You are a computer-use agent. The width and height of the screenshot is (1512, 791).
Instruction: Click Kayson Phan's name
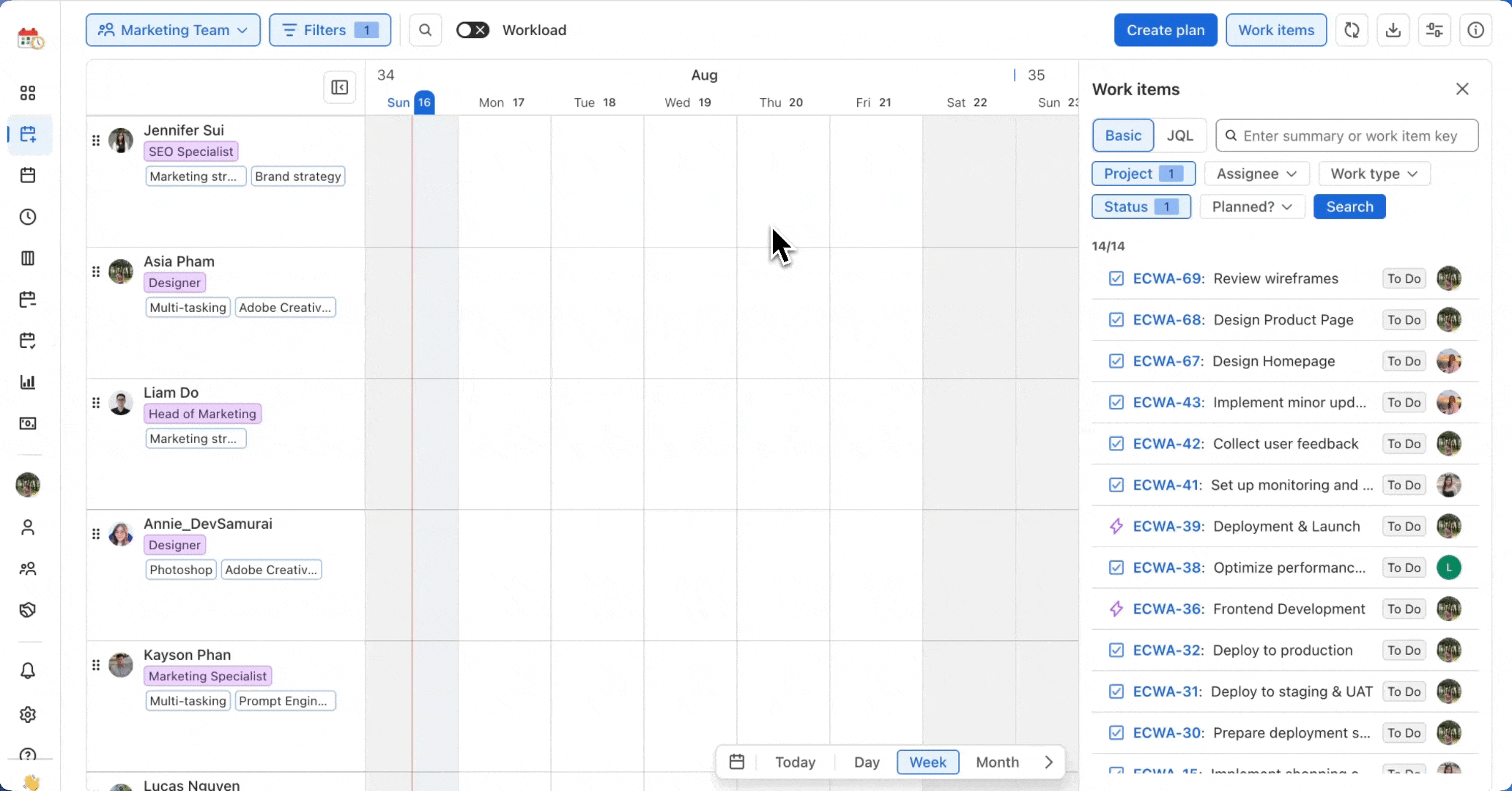187,655
